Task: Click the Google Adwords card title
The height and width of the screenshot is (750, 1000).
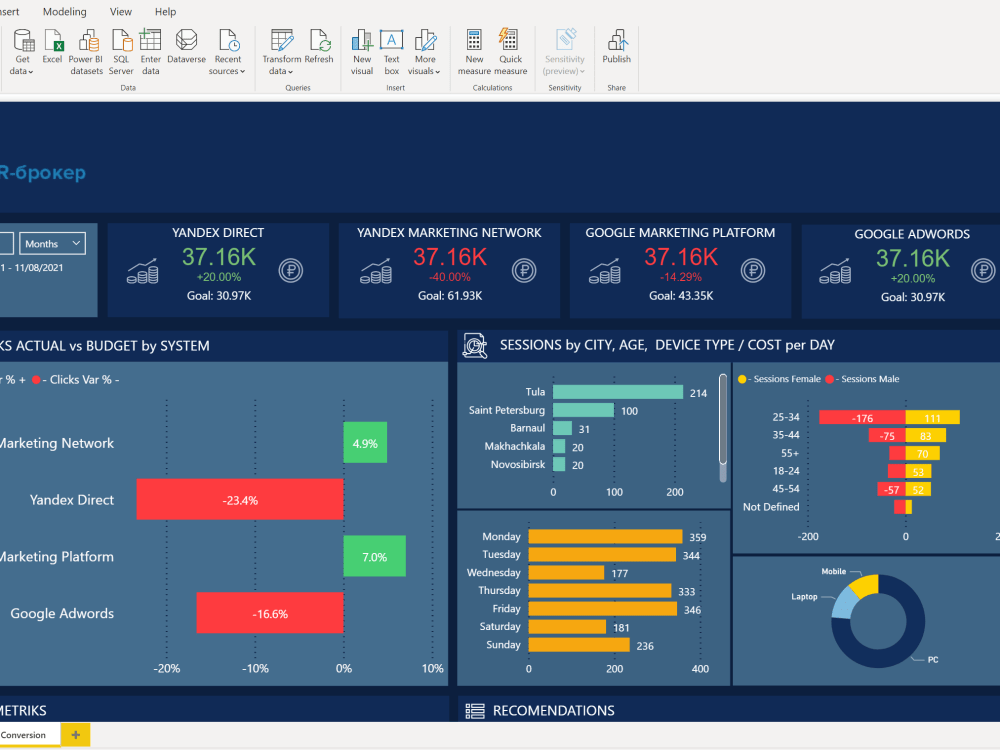Action: pos(912,234)
